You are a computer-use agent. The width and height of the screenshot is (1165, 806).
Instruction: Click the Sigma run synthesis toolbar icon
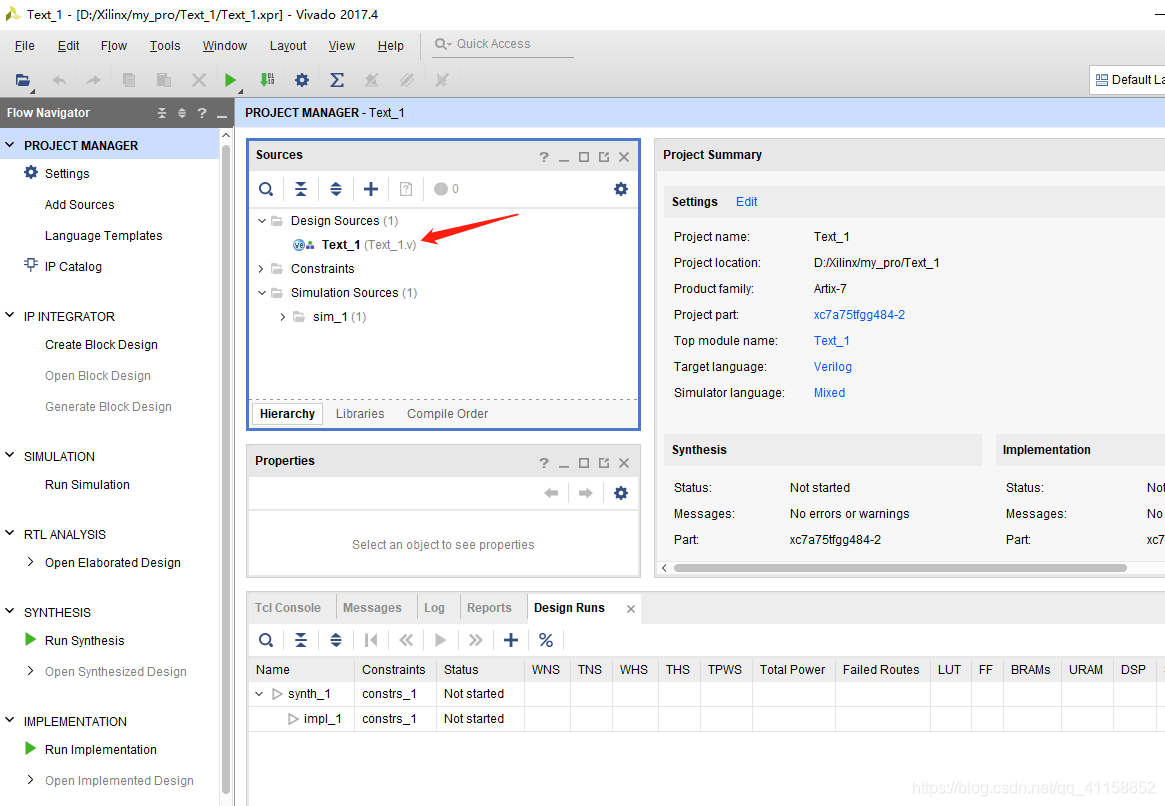tap(337, 79)
